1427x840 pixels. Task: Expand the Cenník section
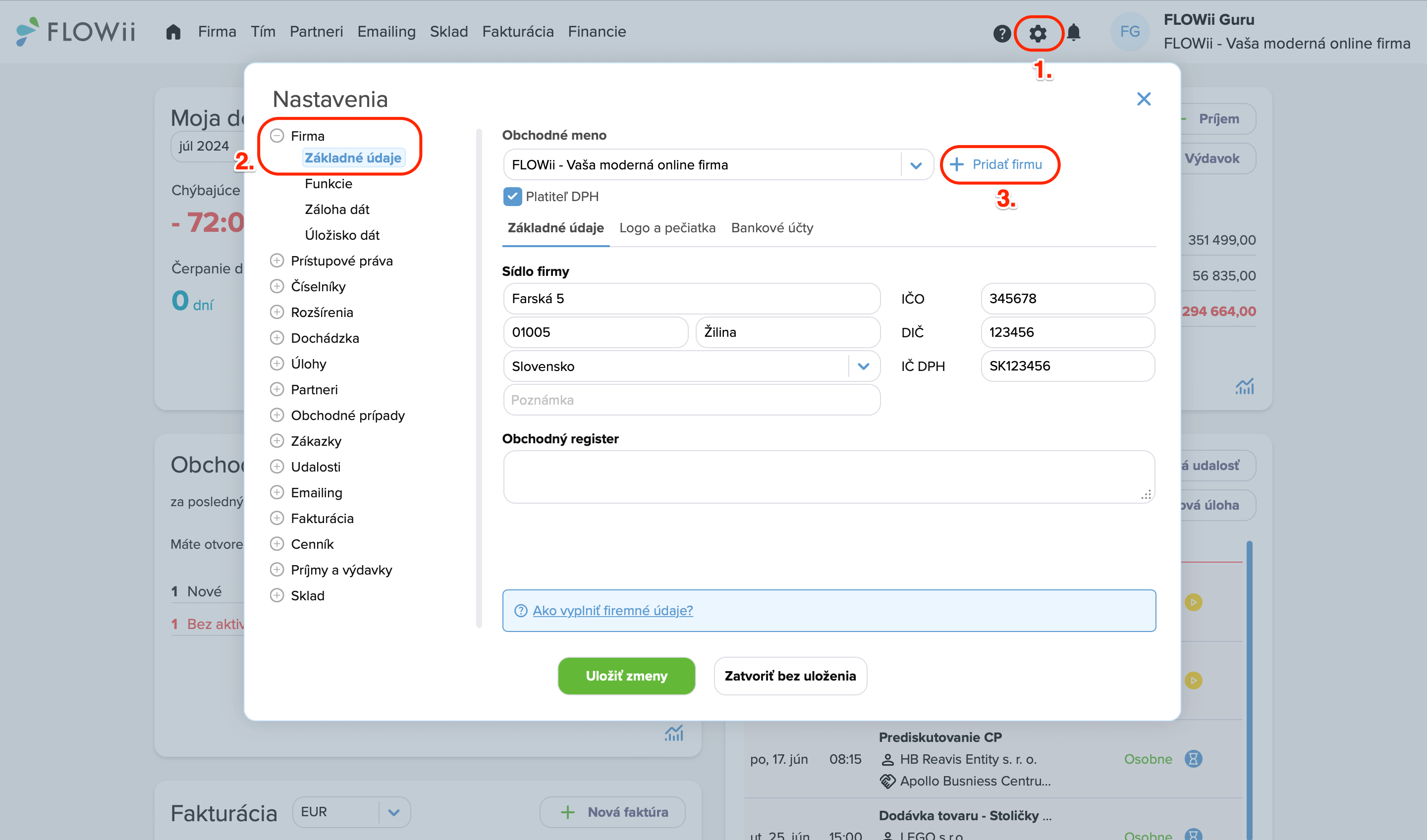coord(276,543)
